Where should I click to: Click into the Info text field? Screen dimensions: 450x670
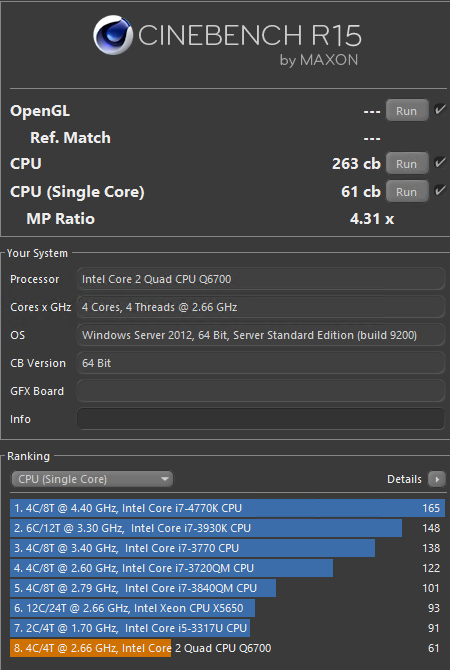pyautogui.click(x=261, y=419)
